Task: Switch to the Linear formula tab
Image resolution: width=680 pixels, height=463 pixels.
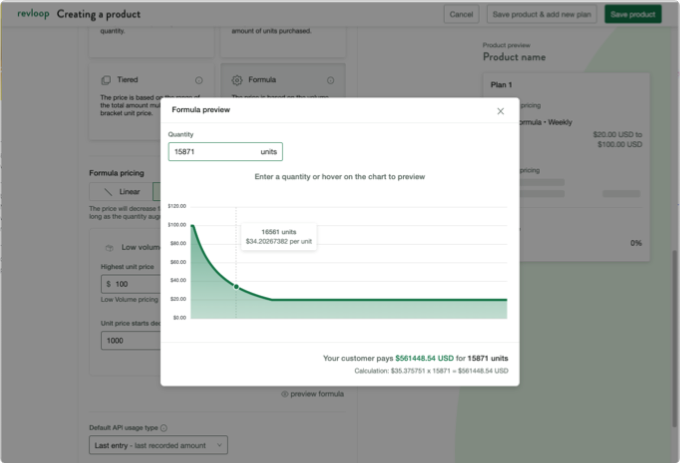Action: pyautogui.click(x=120, y=190)
